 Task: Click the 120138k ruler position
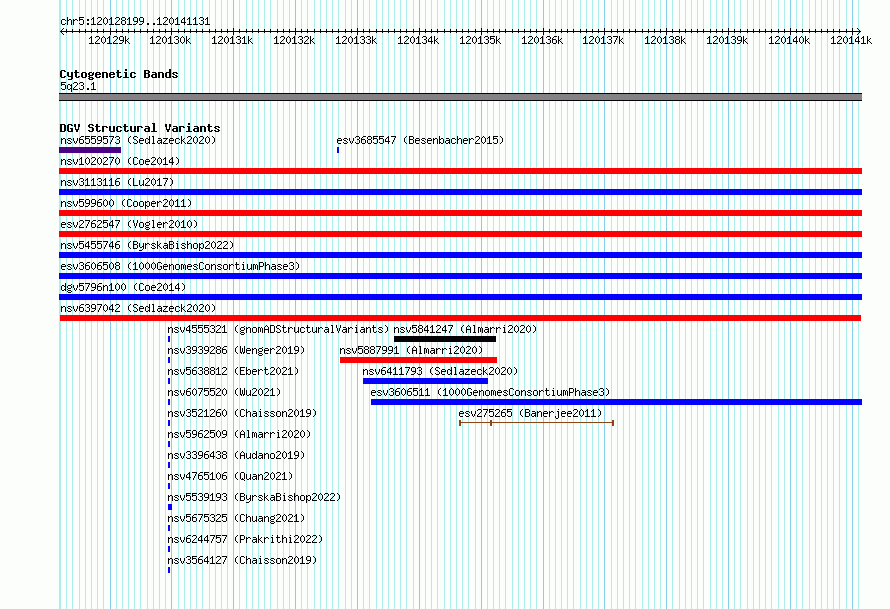[665, 40]
